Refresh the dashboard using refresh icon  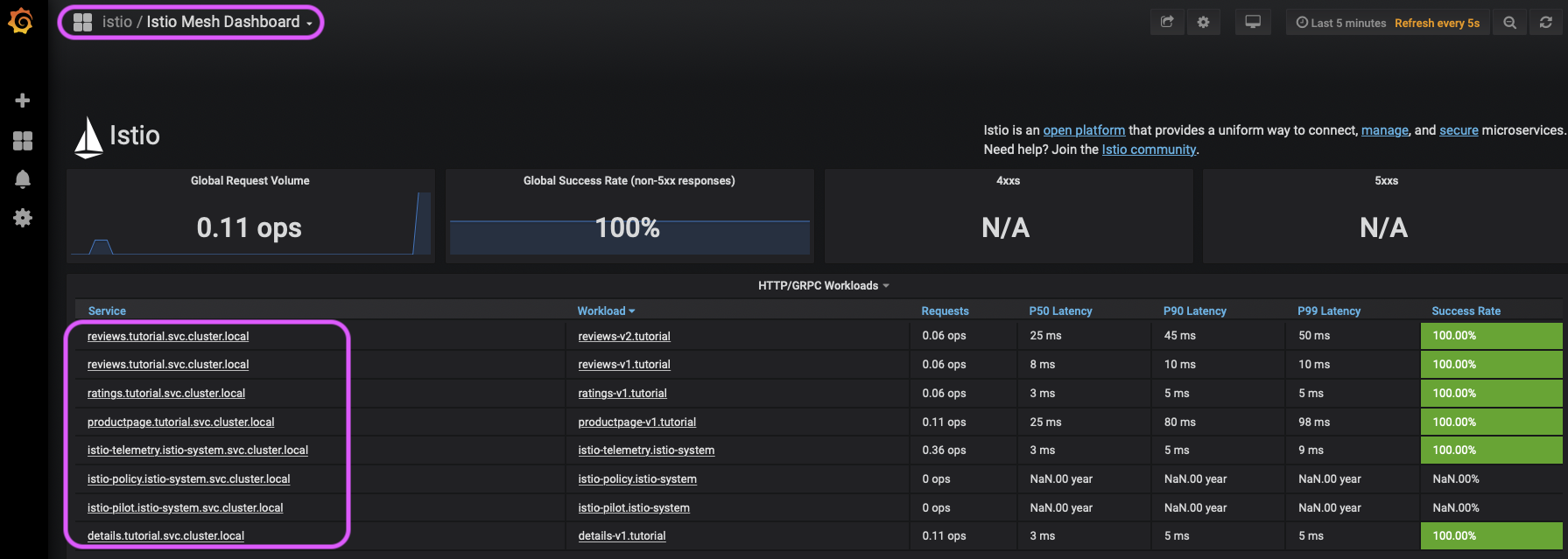pyautogui.click(x=1546, y=23)
